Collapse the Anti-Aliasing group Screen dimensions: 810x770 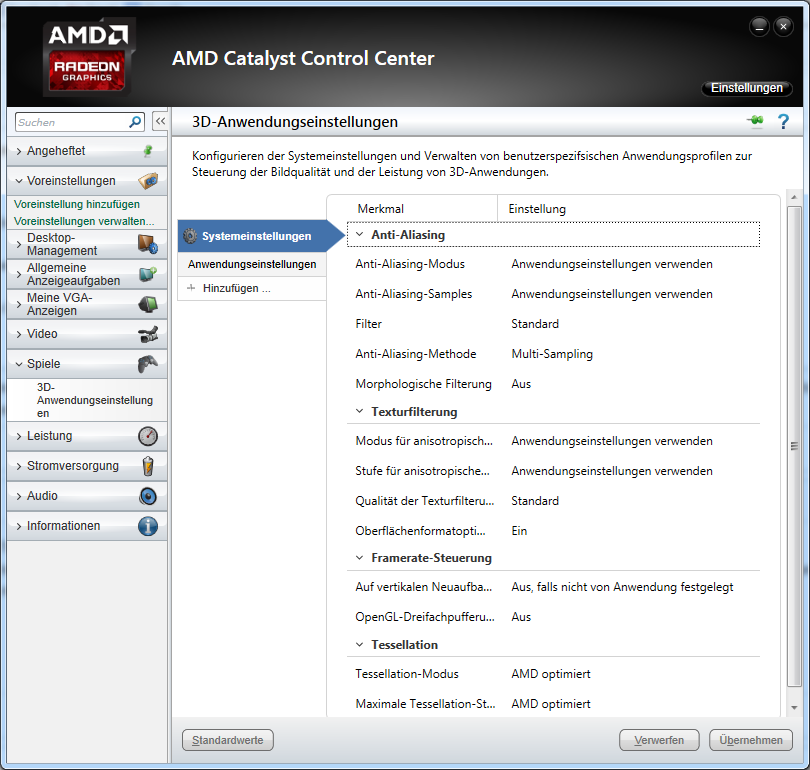click(x=360, y=234)
